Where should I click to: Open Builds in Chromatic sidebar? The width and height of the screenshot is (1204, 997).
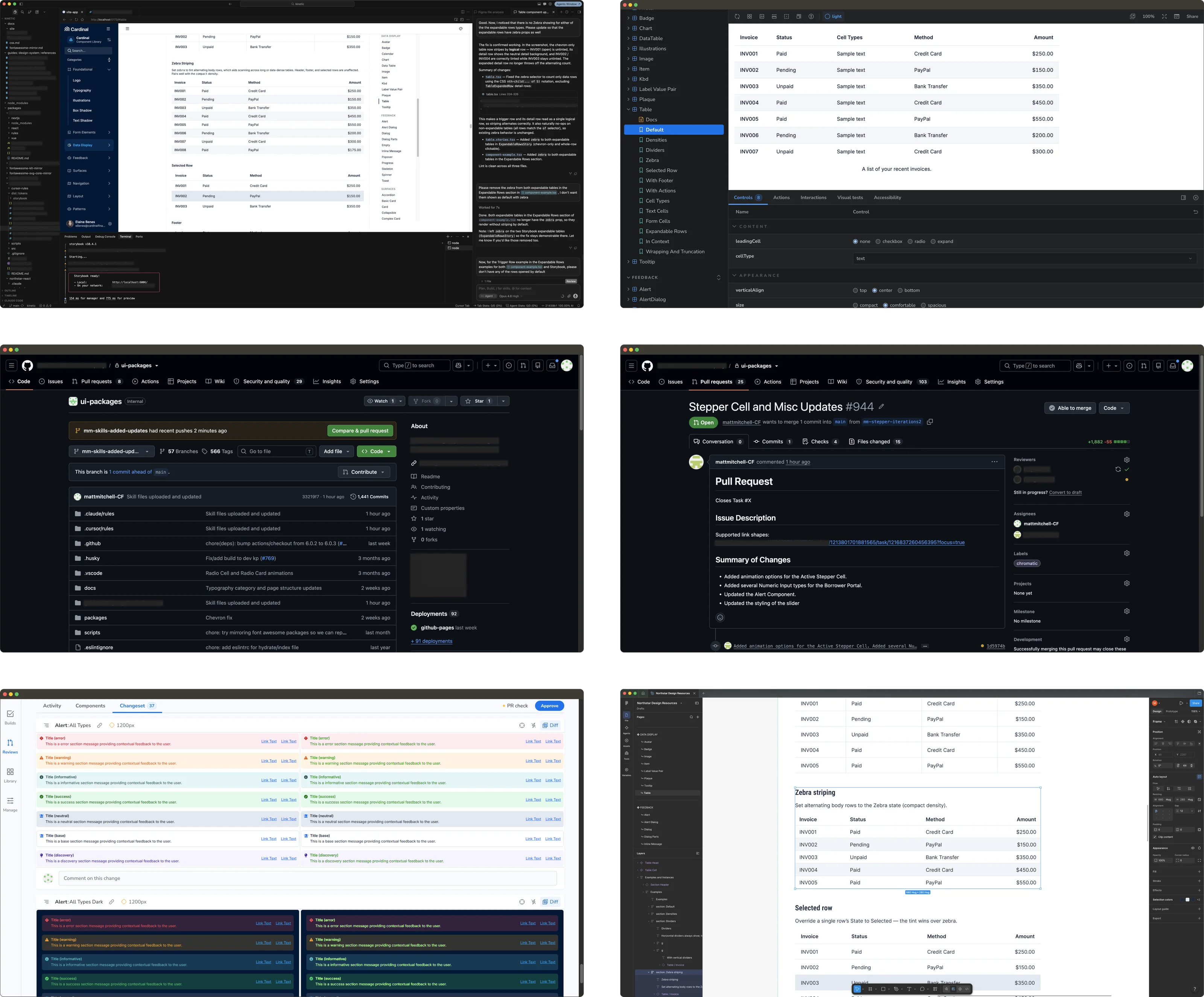[10, 717]
